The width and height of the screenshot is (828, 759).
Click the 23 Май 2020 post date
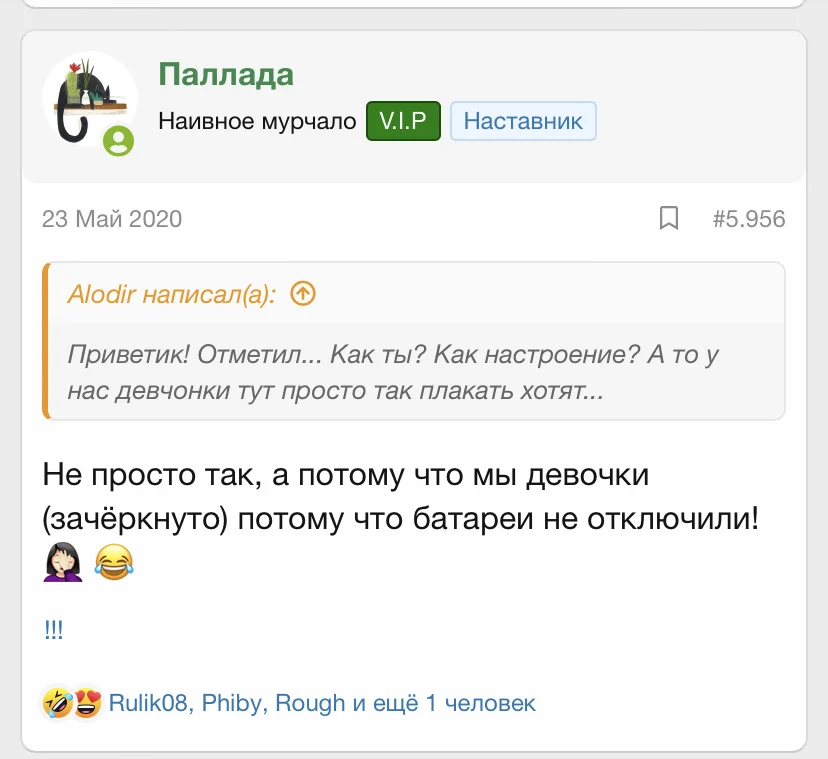[x=112, y=218]
